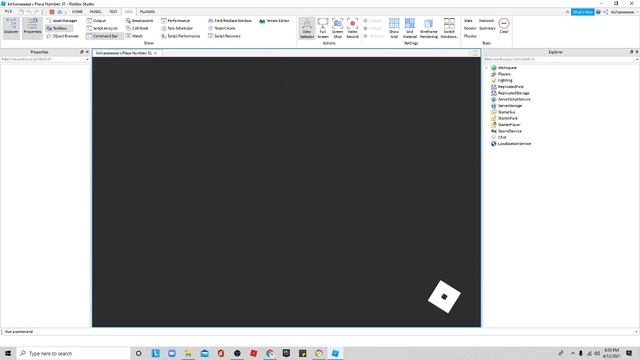Image resolution: width=640 pixels, height=360 pixels.
Task: Open Roblox Studio taskbar icon
Action: tap(335, 353)
